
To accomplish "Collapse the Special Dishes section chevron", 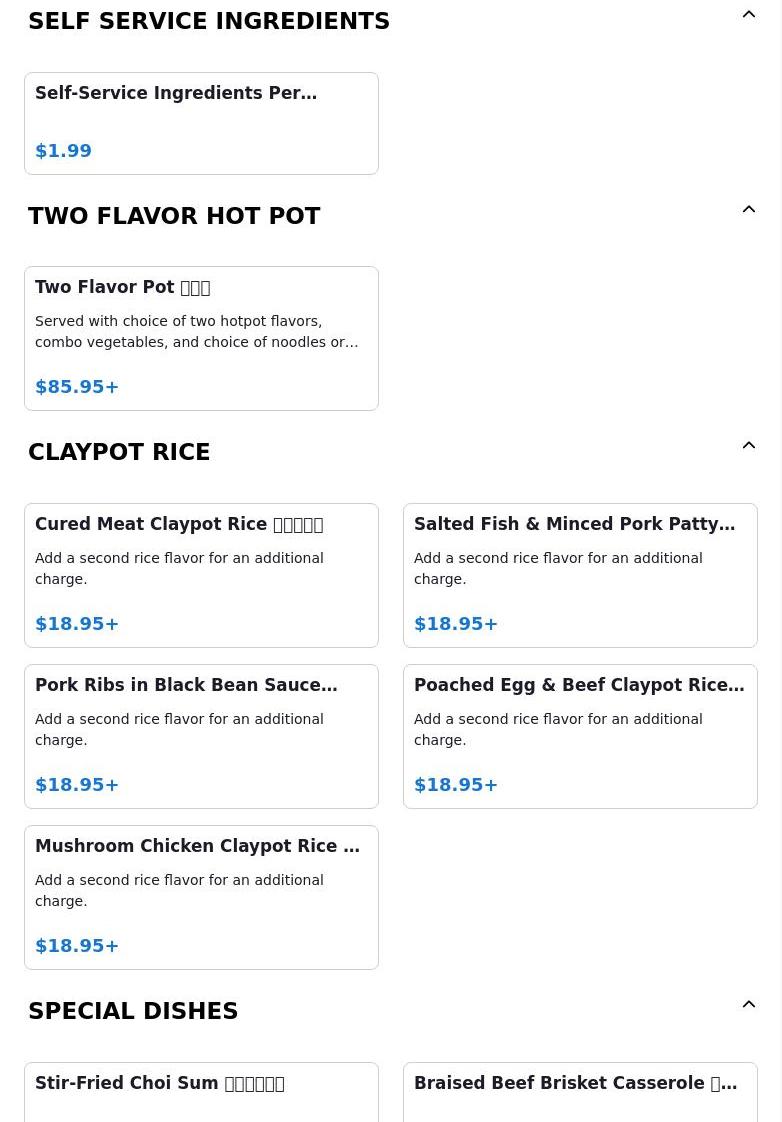I will (748, 1005).
